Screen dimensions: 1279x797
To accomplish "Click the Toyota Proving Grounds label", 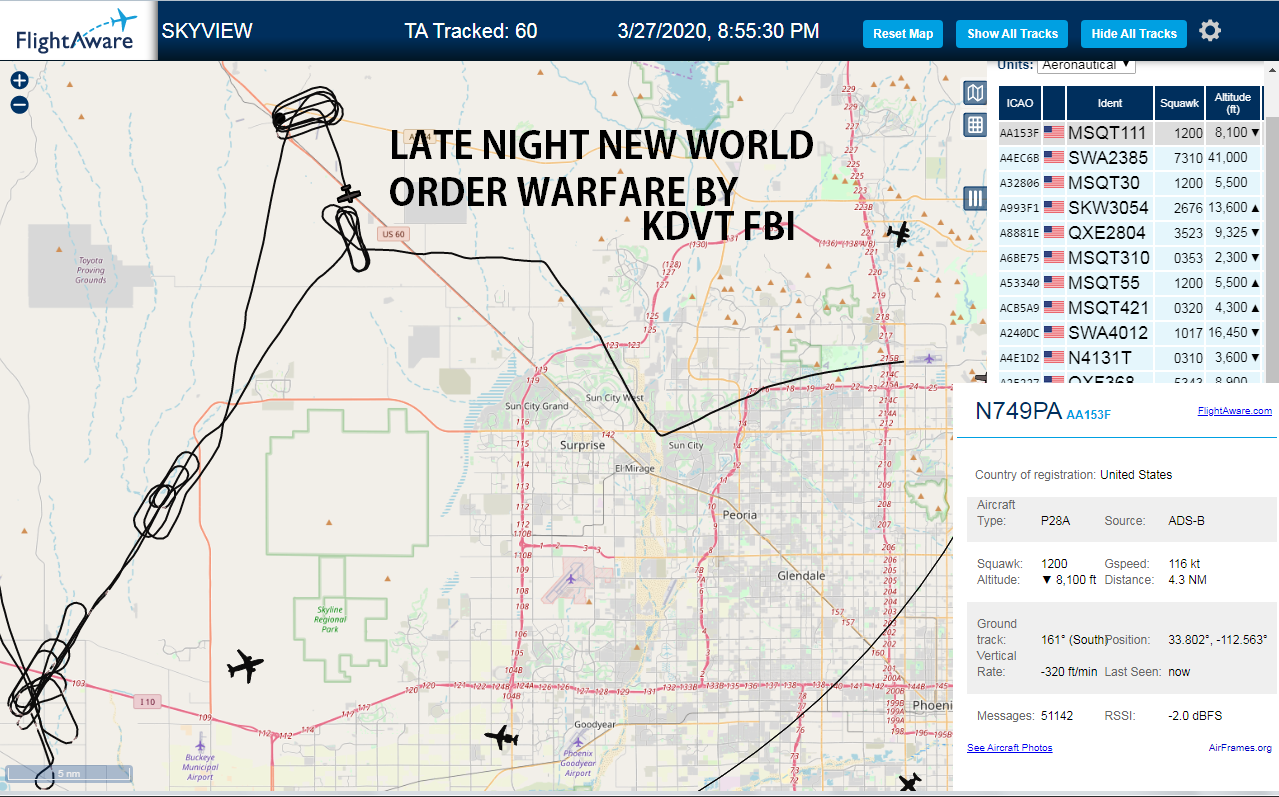I will click(x=90, y=270).
